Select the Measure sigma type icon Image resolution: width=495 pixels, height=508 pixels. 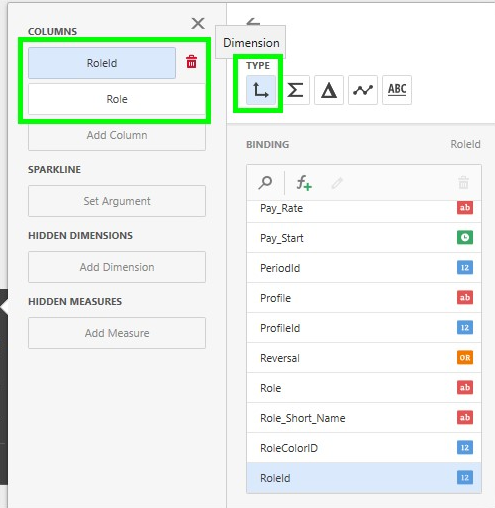tap(295, 90)
